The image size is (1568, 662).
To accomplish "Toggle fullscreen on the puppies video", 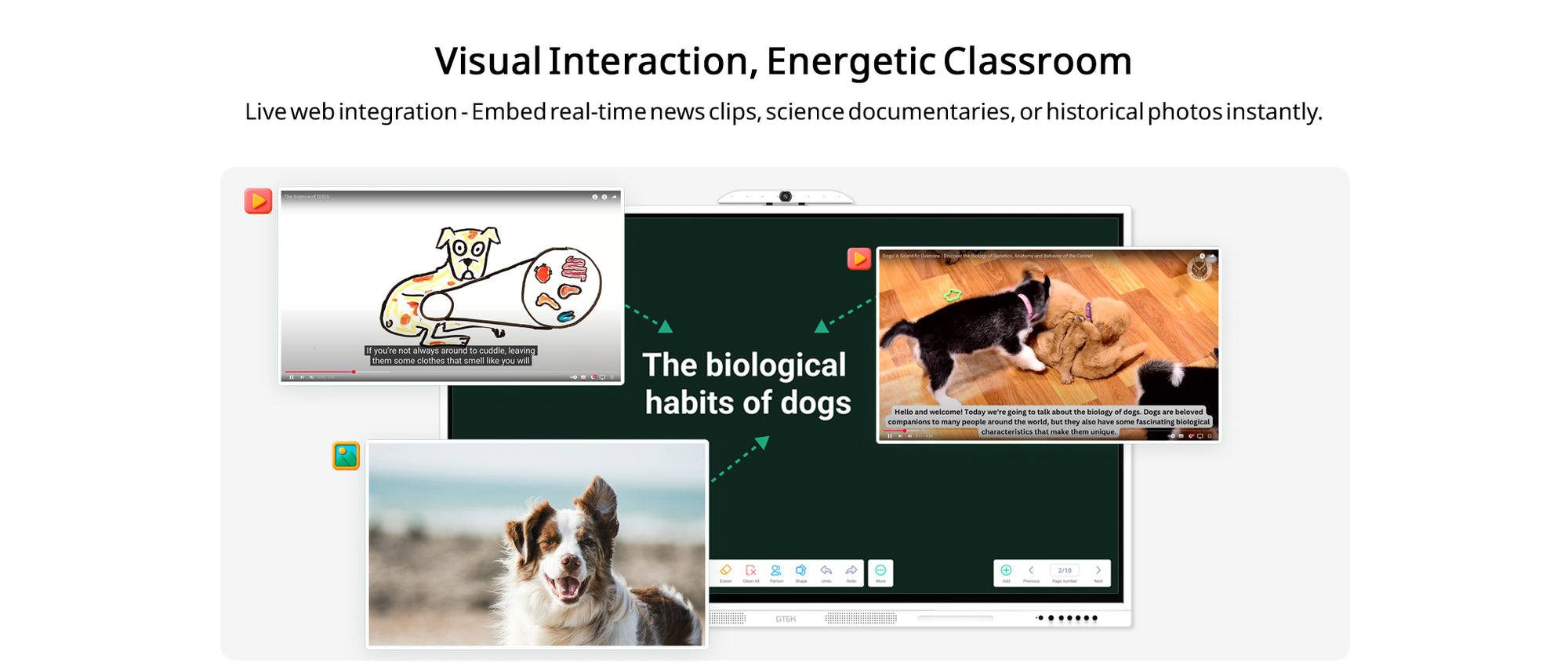I will coord(1210,436).
